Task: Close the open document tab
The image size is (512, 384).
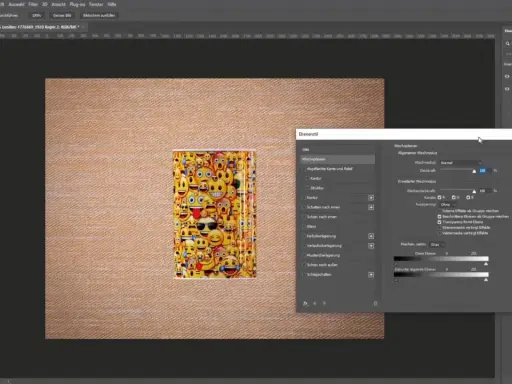Action: pyautogui.click(x=83, y=27)
